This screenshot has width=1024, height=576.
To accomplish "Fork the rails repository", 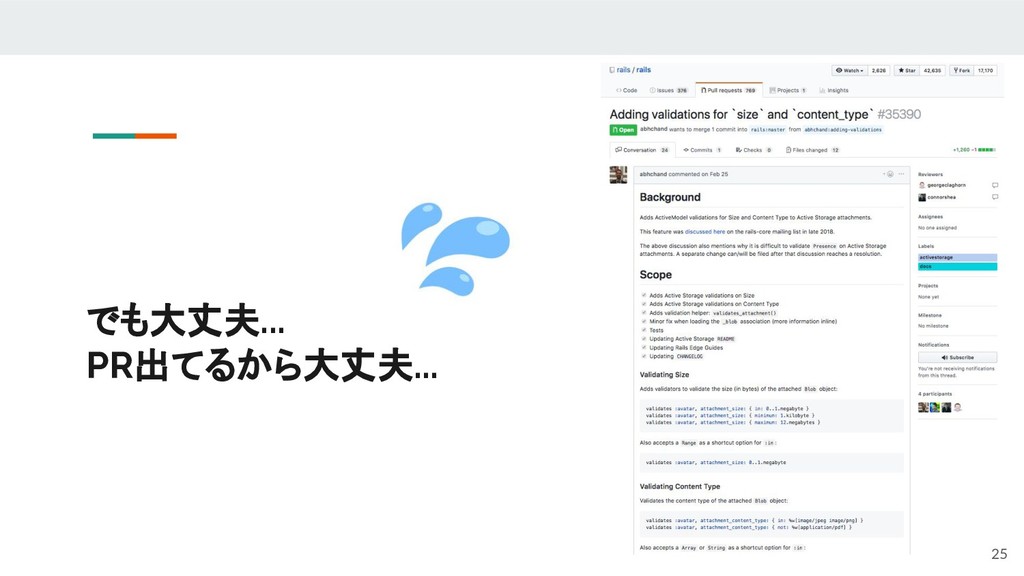I will tap(961, 71).
